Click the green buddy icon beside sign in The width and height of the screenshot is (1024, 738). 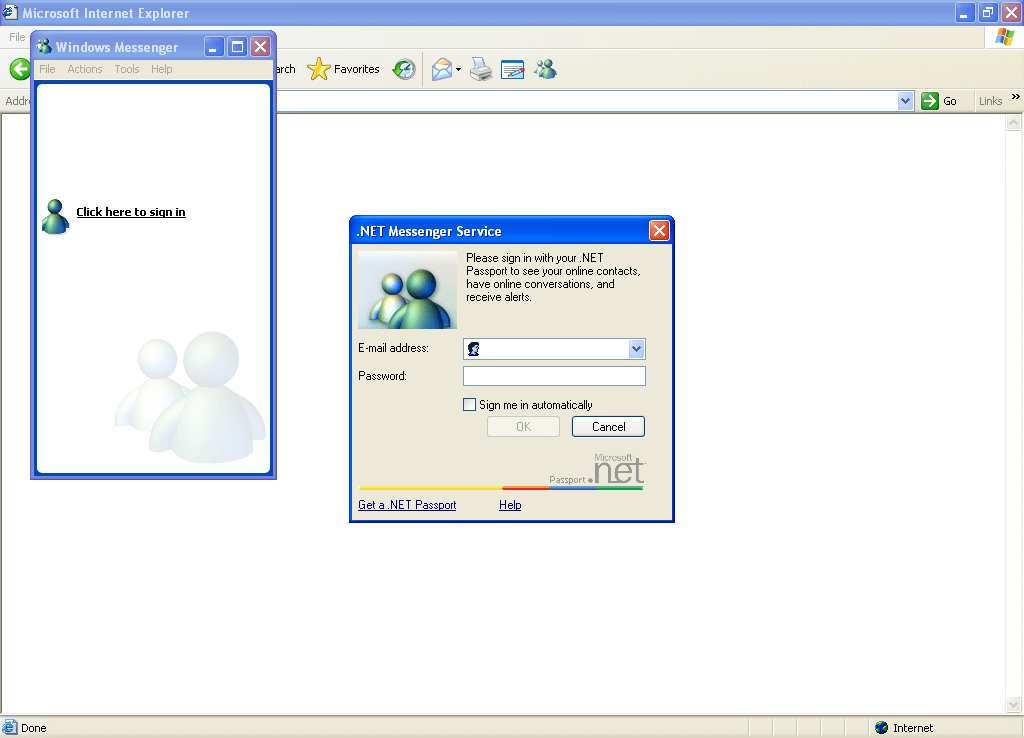56,217
